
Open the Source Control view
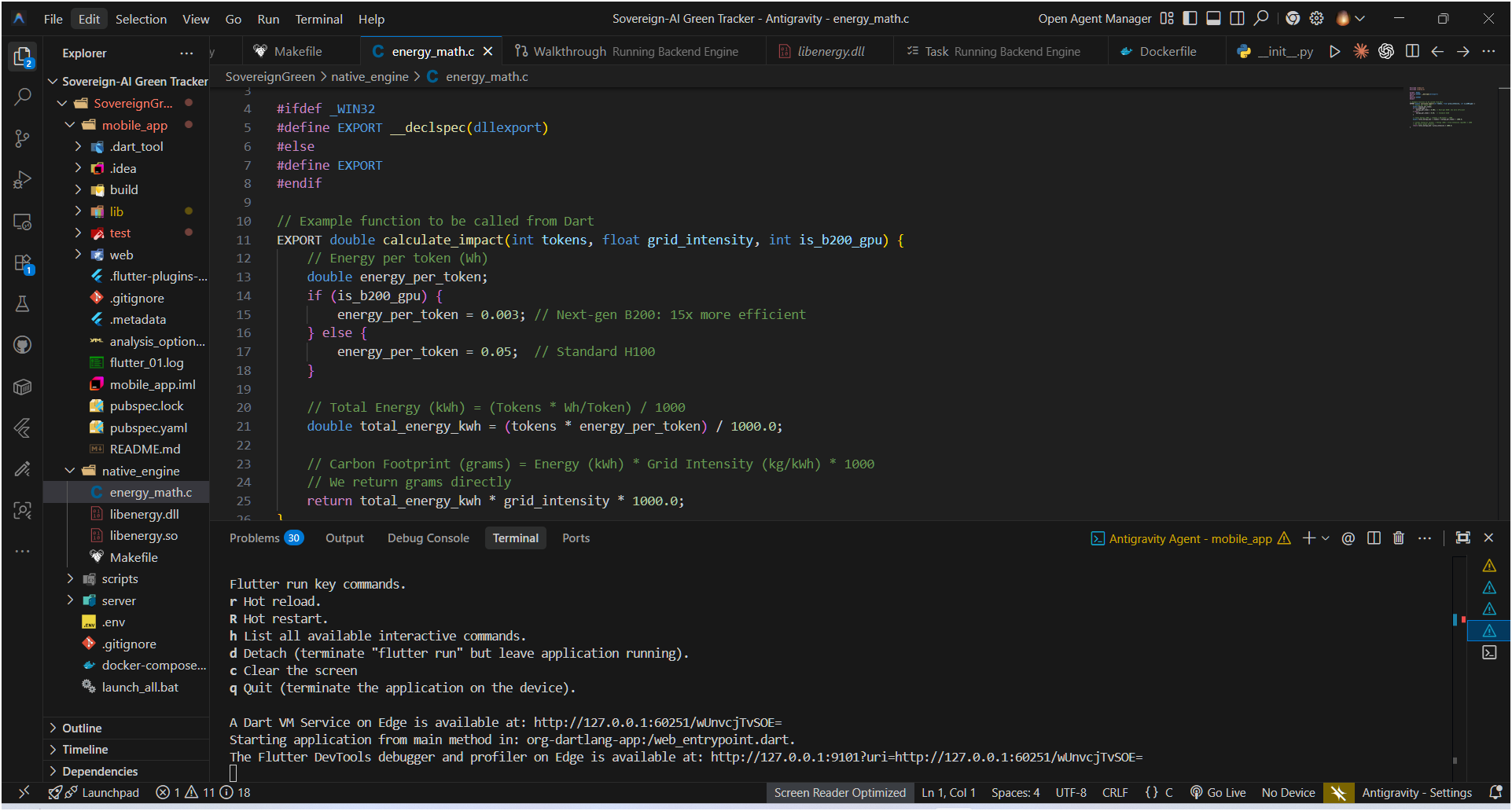pyautogui.click(x=23, y=139)
